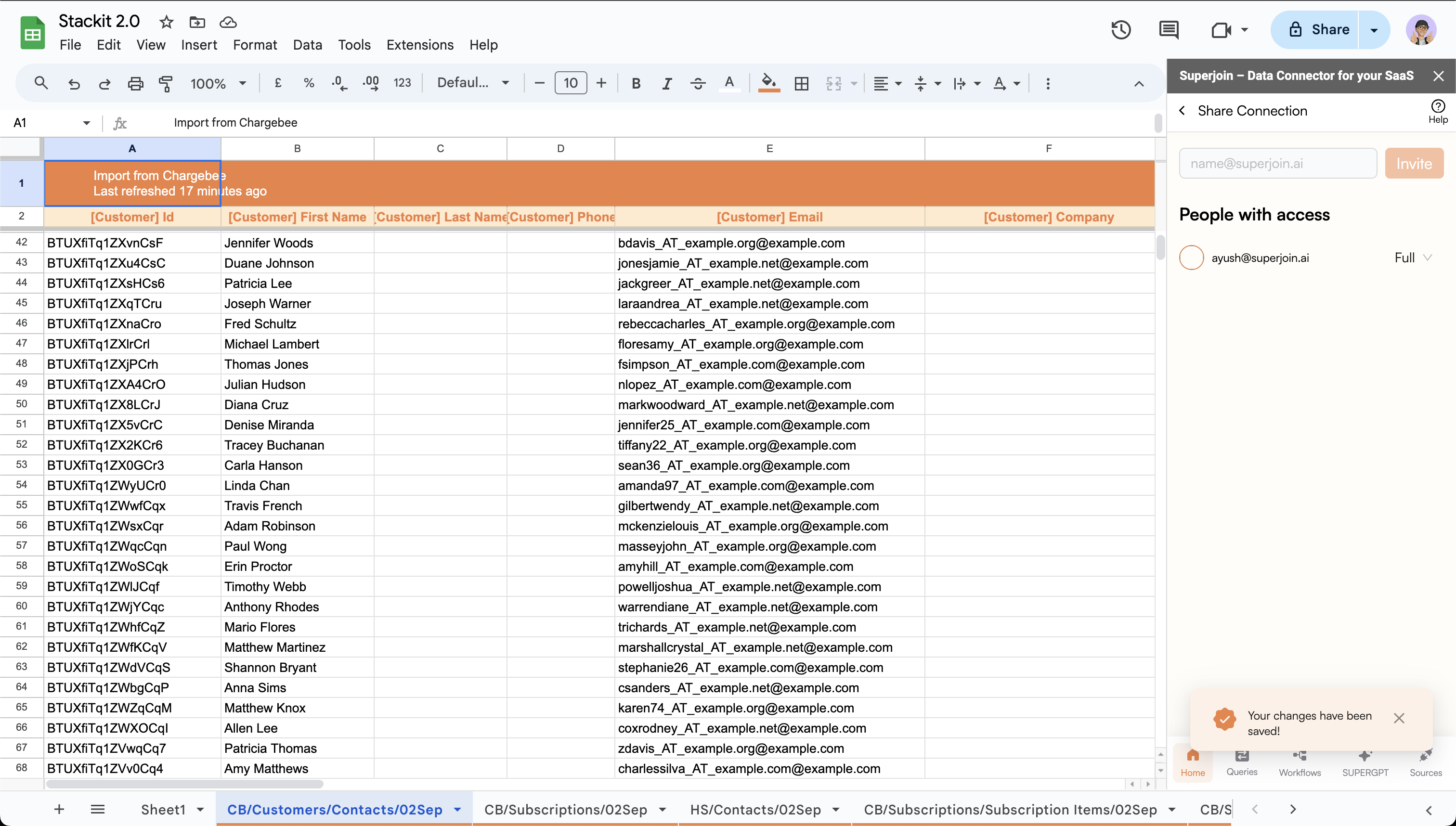Viewport: 1456px width, 826px height.
Task: Open horizontal align dropdown
Action: (887, 83)
